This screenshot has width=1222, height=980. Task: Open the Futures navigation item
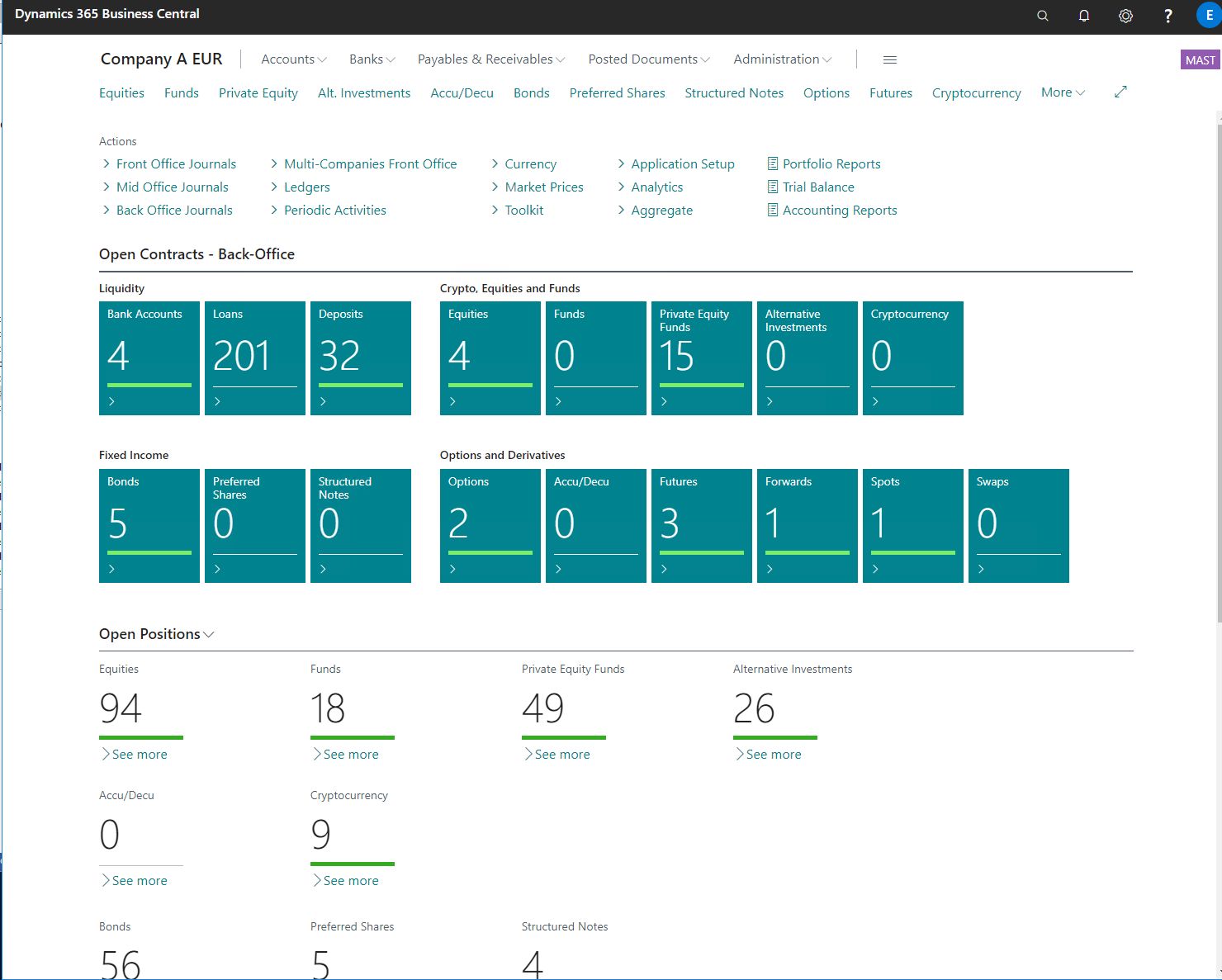(x=891, y=92)
